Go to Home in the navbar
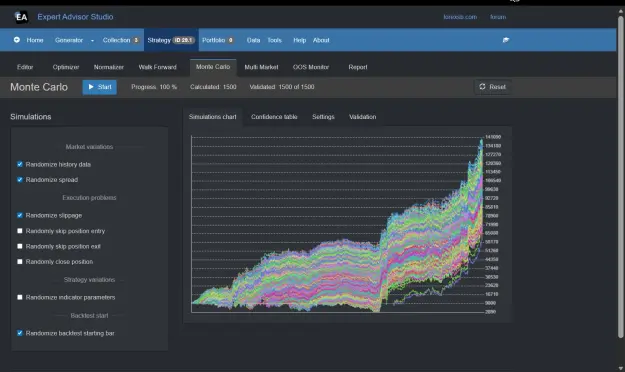 tap(35, 40)
